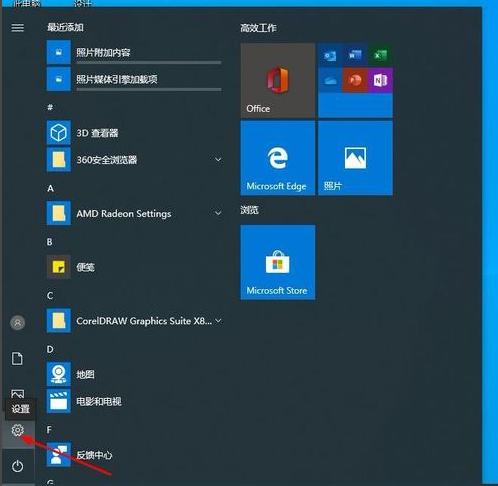Click the 反馈中心 label
Image resolution: width=498 pixels, height=486 pixels.
(x=94, y=455)
